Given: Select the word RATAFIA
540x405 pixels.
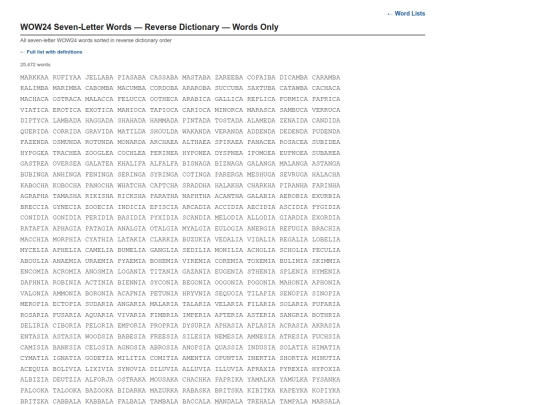Looking at the screenshot, I should coord(34,229).
